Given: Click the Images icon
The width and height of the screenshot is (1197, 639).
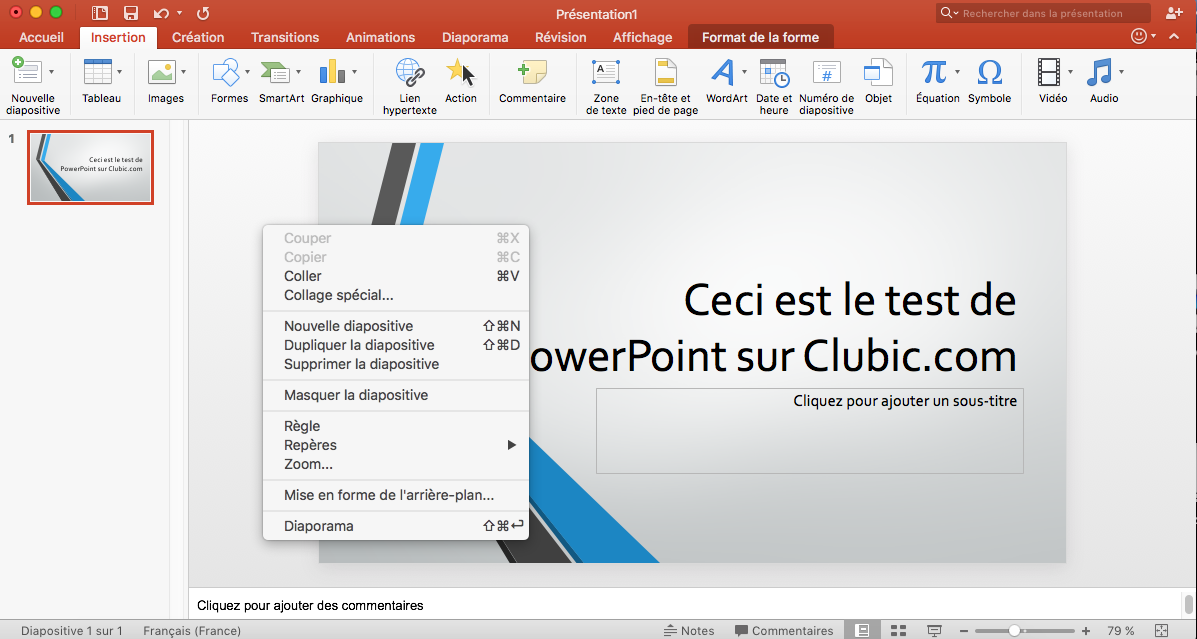Looking at the screenshot, I should click(x=163, y=72).
